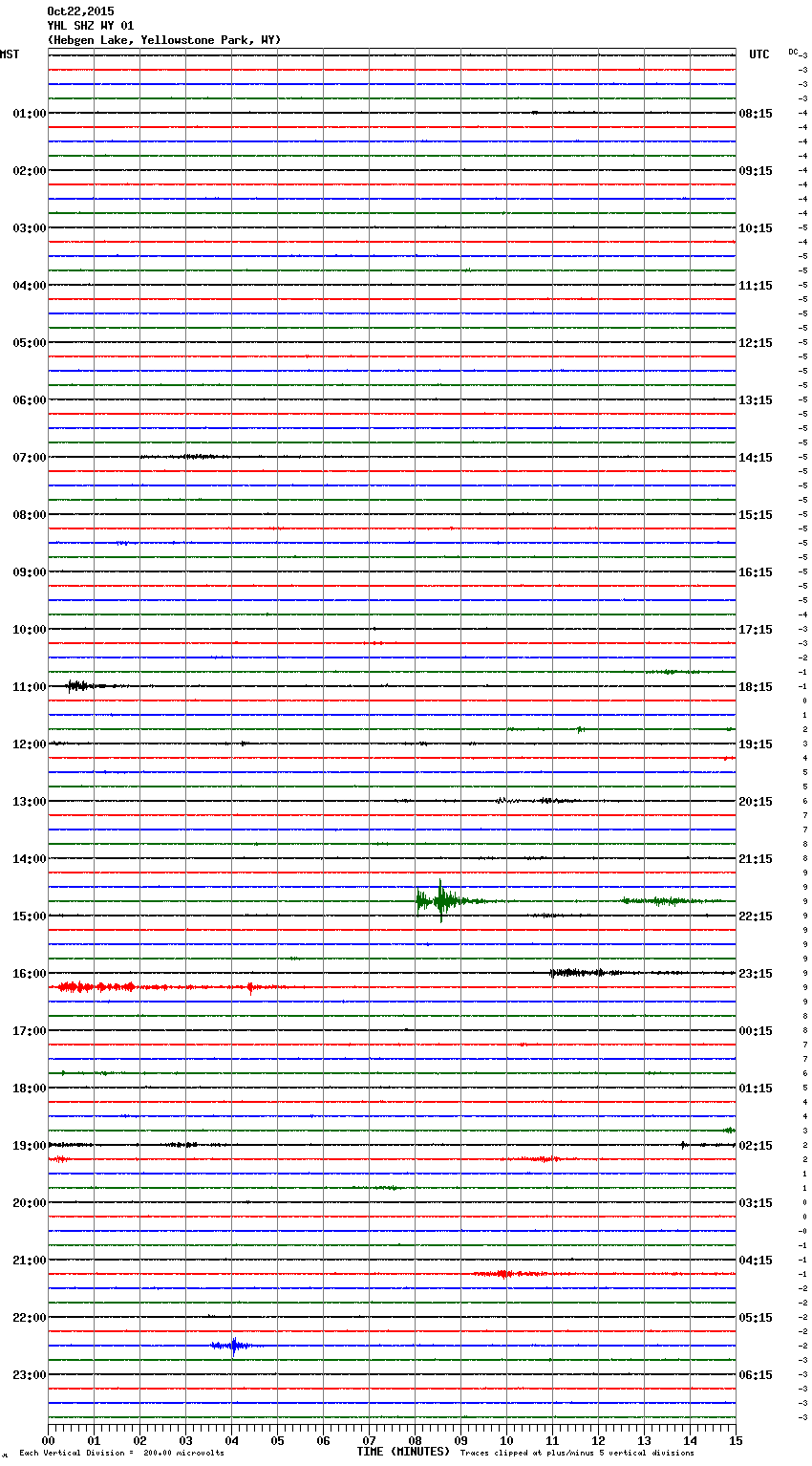Image resolution: width=812 pixels, height=1466 pixels.
Task: Click the date header Oct22,2015
Action: [x=80, y=11]
